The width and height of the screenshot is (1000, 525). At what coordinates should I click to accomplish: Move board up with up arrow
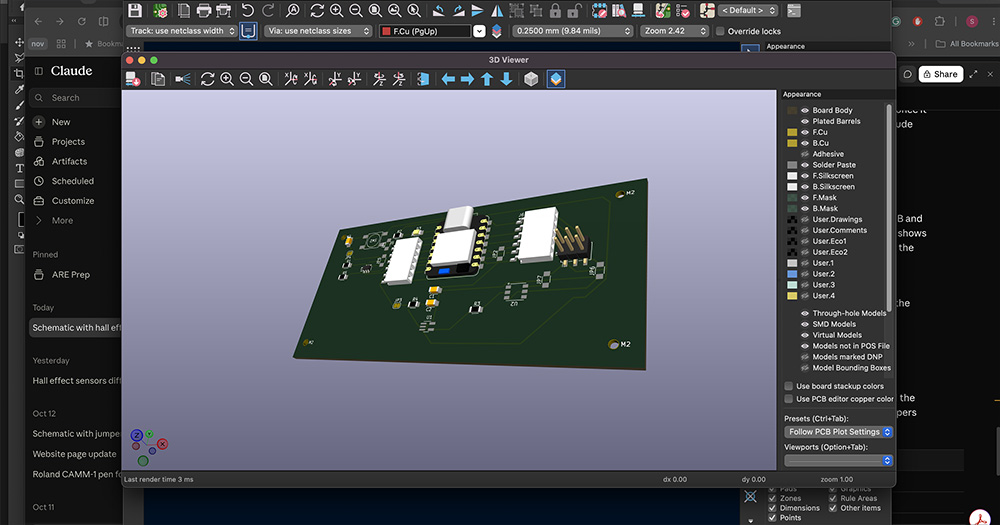[x=487, y=79]
